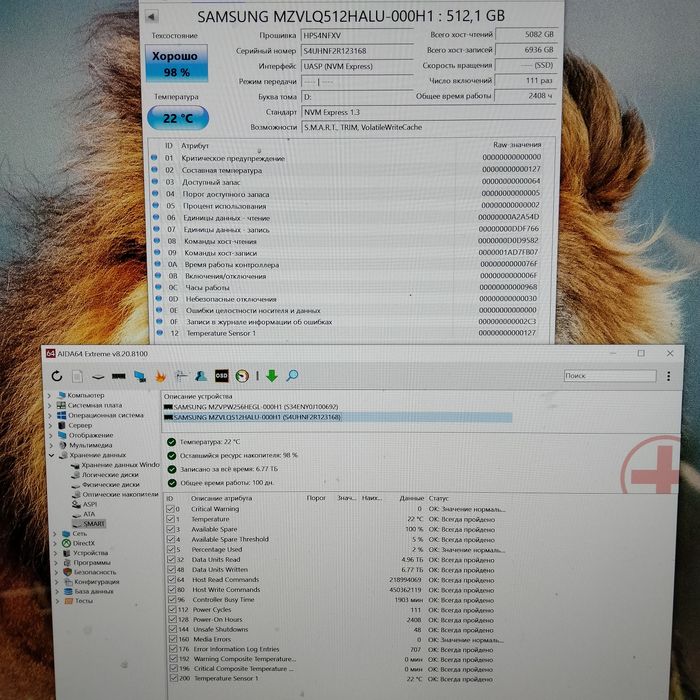Open the CPUID panel icon in AIDA64 toolbar

(x=181, y=376)
